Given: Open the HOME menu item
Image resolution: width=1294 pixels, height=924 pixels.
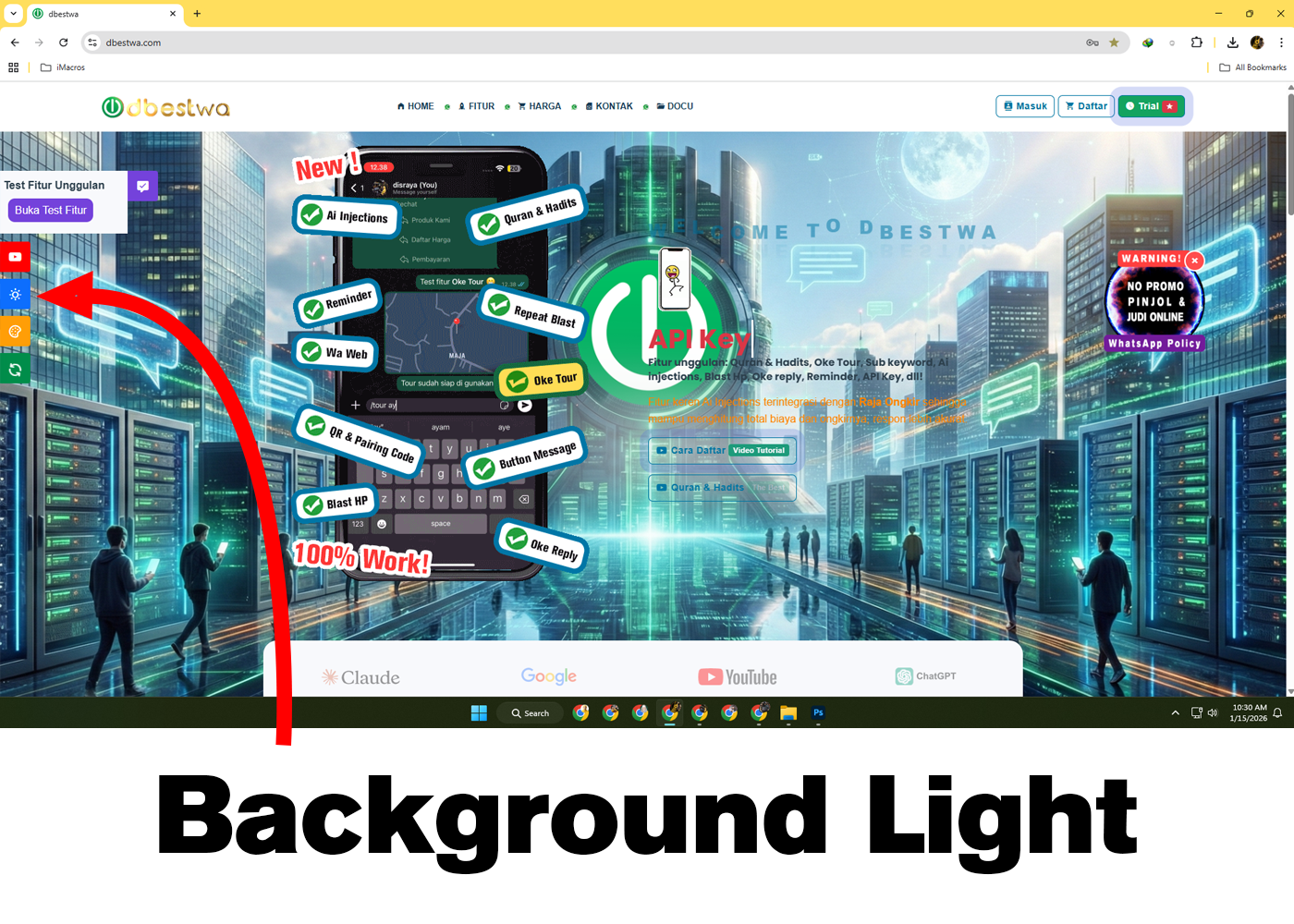Looking at the screenshot, I should [415, 106].
